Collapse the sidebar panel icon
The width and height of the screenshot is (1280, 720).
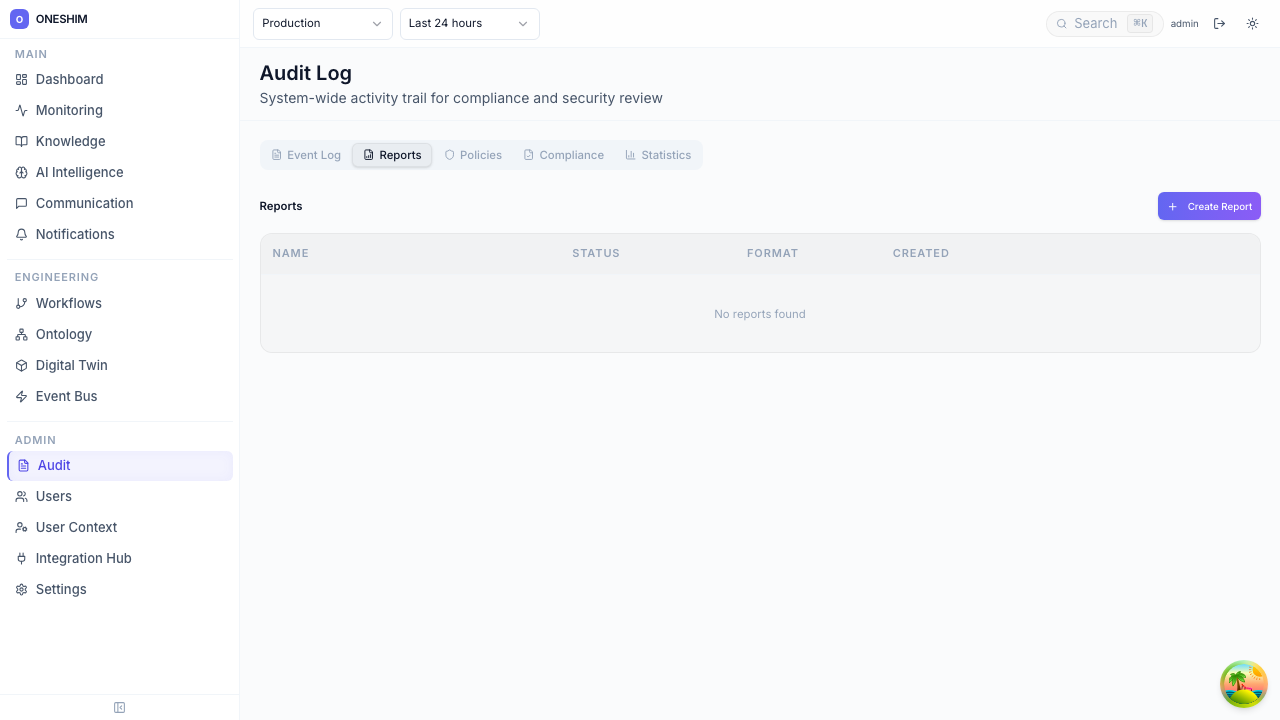click(120, 708)
